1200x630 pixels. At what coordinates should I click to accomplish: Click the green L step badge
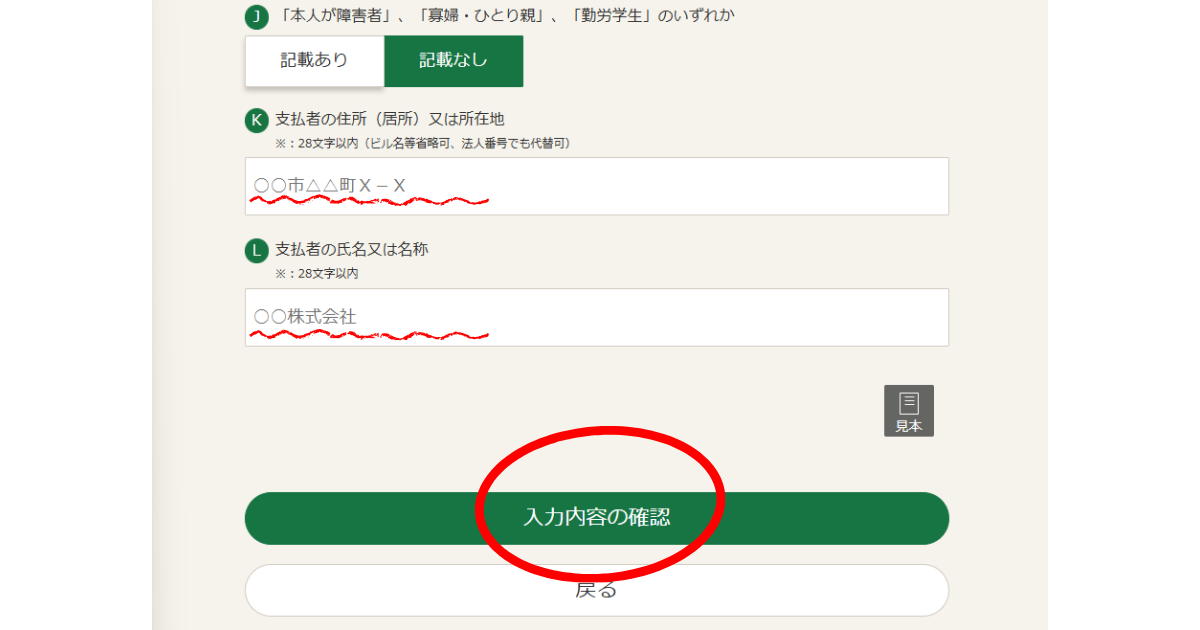257,250
